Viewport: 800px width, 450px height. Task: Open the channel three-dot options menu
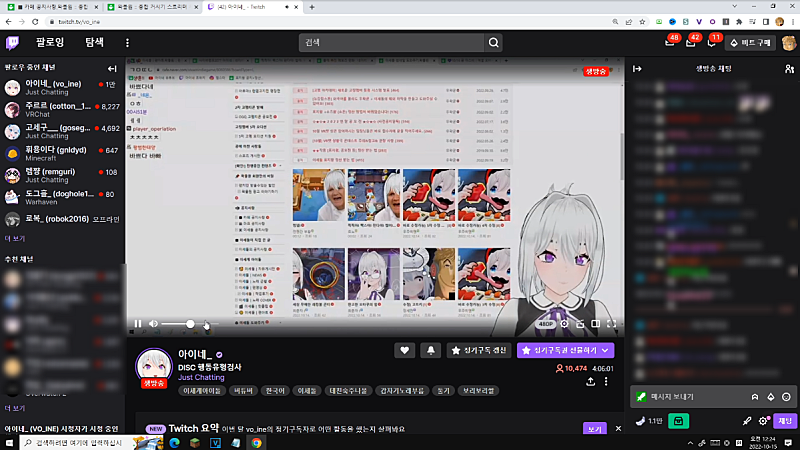click(x=606, y=382)
